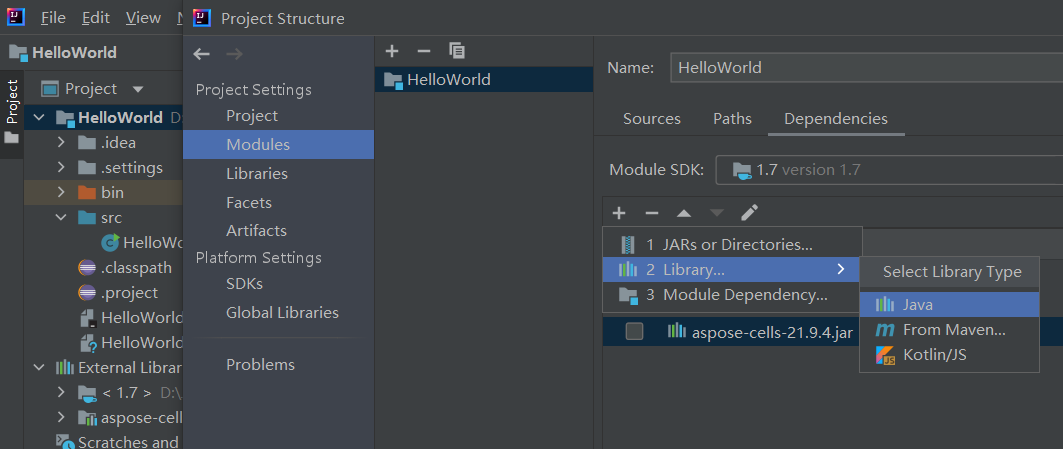Screen dimensions: 1063x449
Task: Remove selected module with minus icon
Action: click(424, 51)
